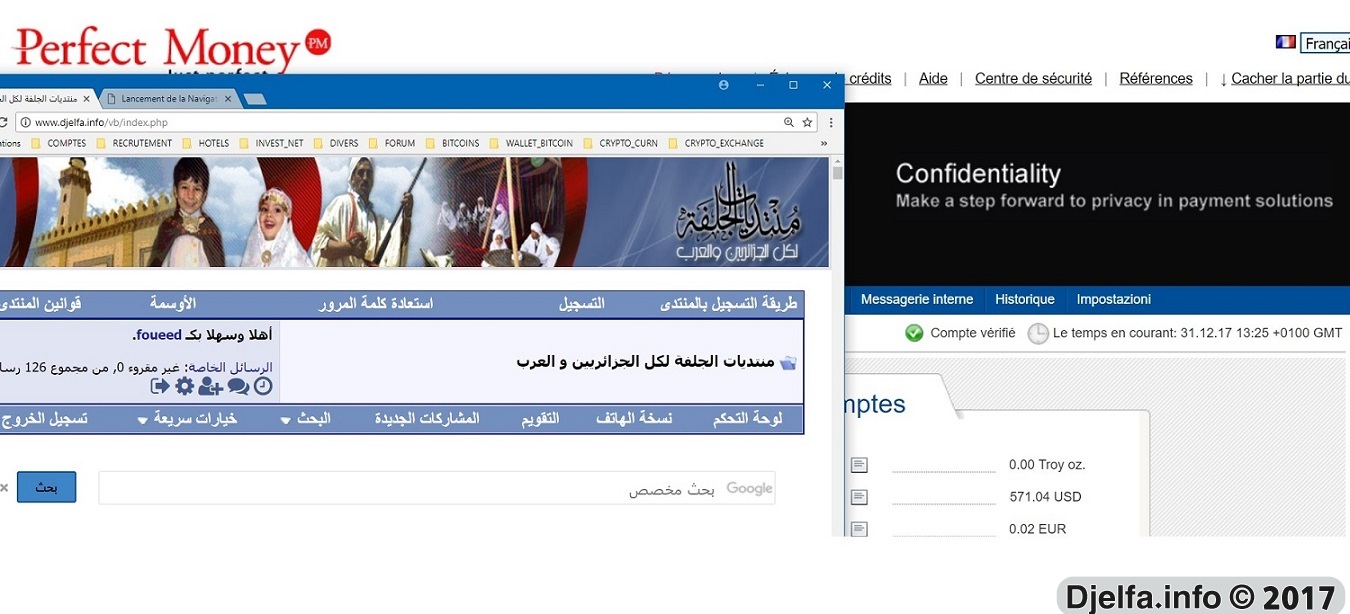Click the zoom magnifier icon in address bar
This screenshot has width=1350, height=614.
(789, 122)
